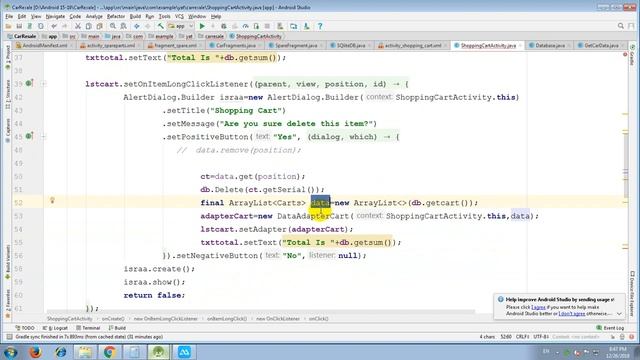This screenshot has width=640, height=360.
Task: Click onItemLongClick() in bottom breadcrumb
Action: [x=227, y=319]
